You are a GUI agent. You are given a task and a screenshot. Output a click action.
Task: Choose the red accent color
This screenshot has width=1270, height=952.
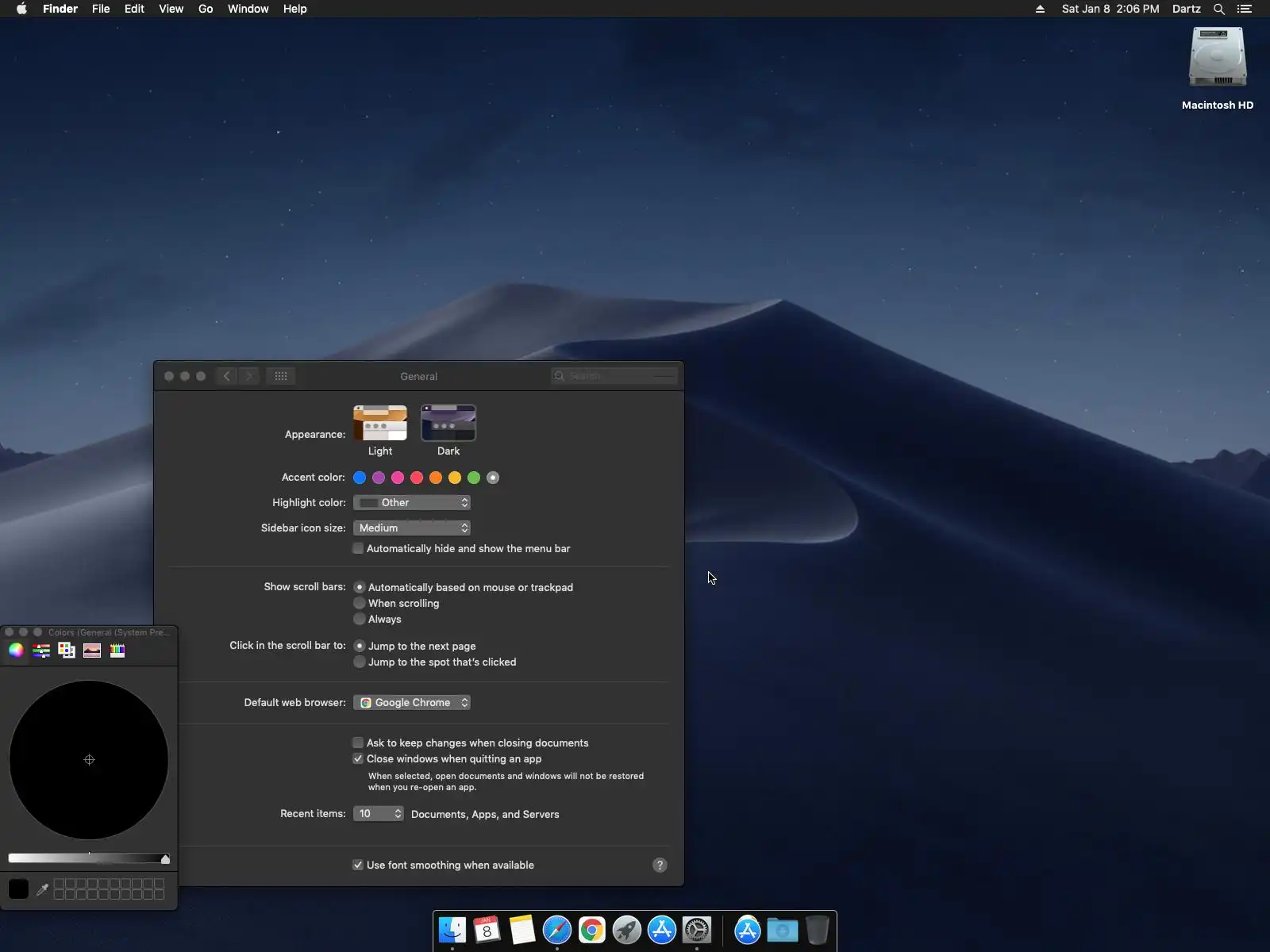[x=417, y=478]
